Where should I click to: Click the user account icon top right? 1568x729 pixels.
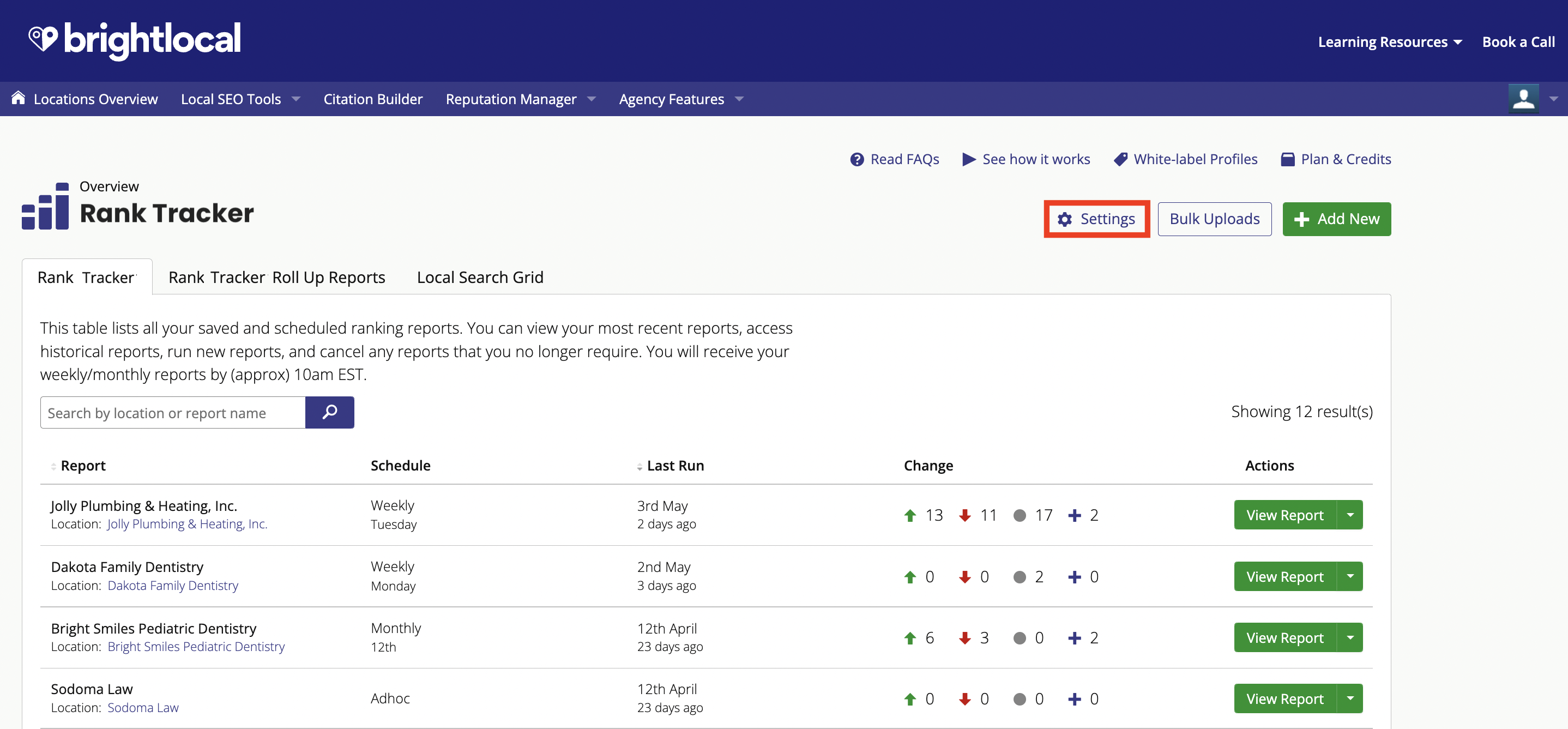pos(1524,98)
